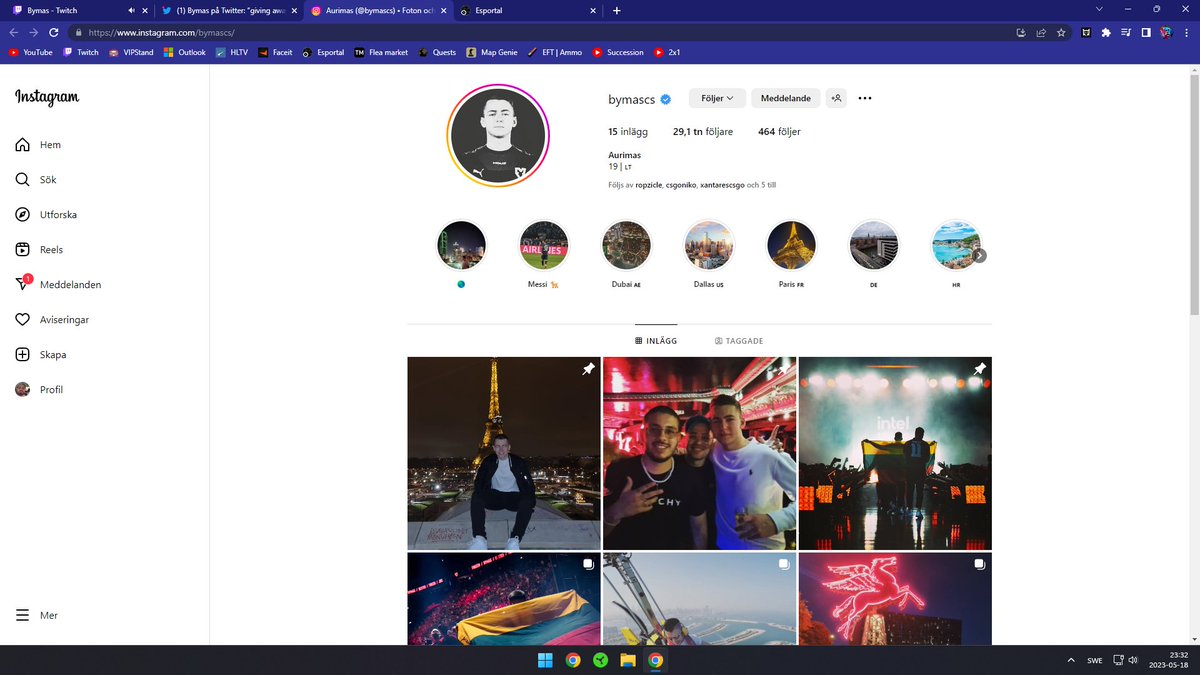Open the pinned Eiffel Tower post

[504, 453]
